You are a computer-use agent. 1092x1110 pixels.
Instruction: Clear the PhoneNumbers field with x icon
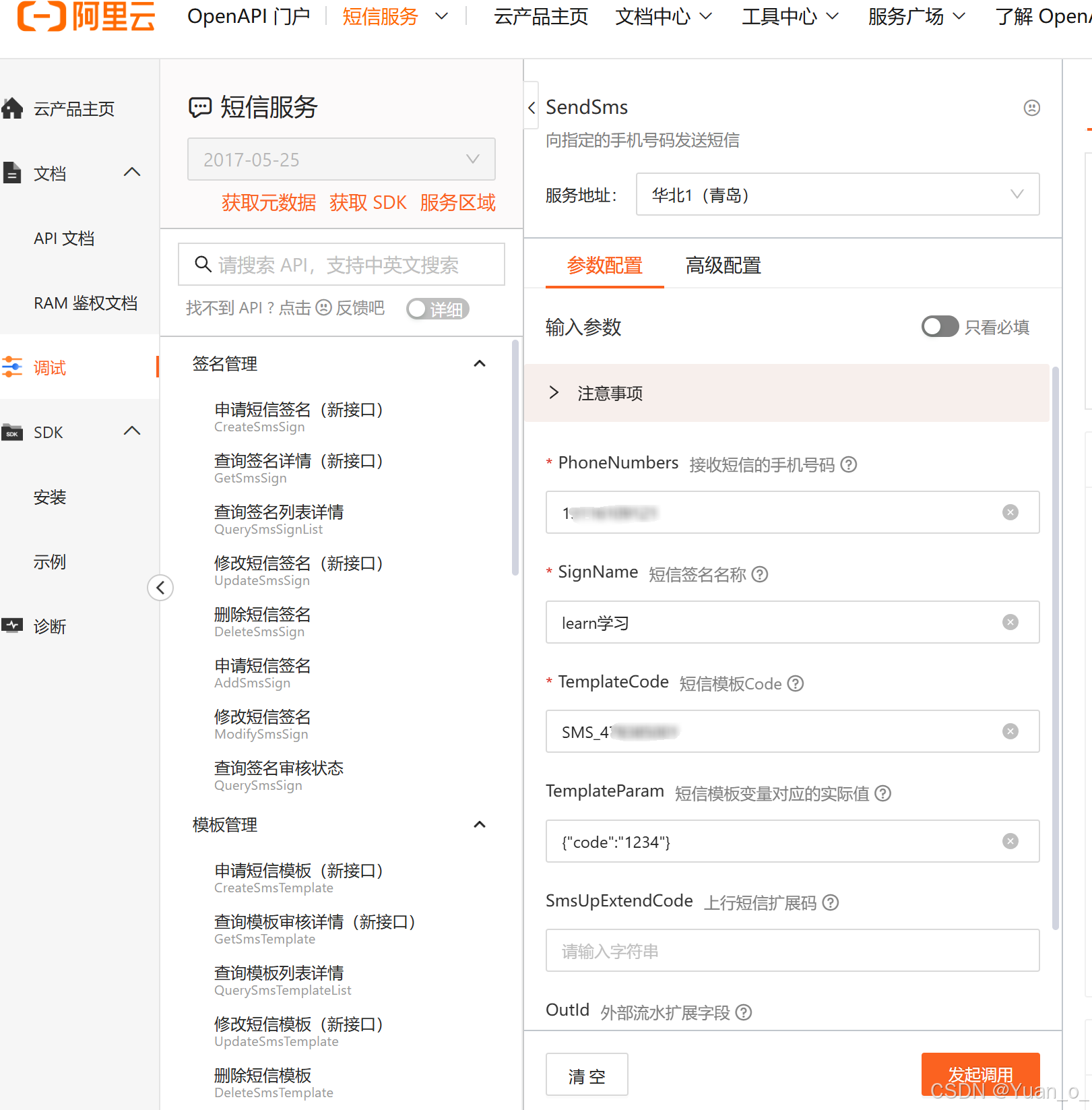pos(1010,512)
